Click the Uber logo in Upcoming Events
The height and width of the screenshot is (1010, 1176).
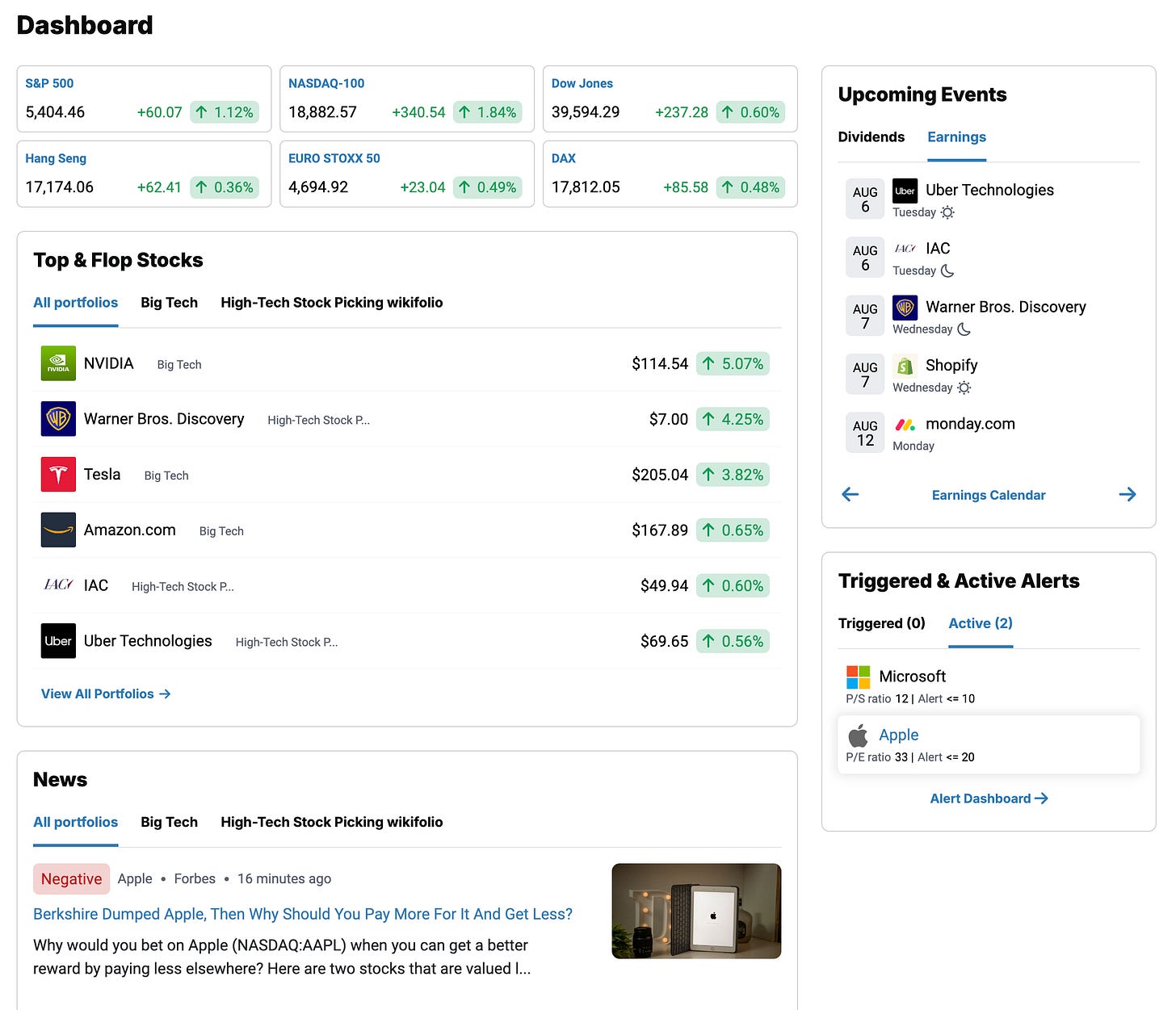(905, 191)
